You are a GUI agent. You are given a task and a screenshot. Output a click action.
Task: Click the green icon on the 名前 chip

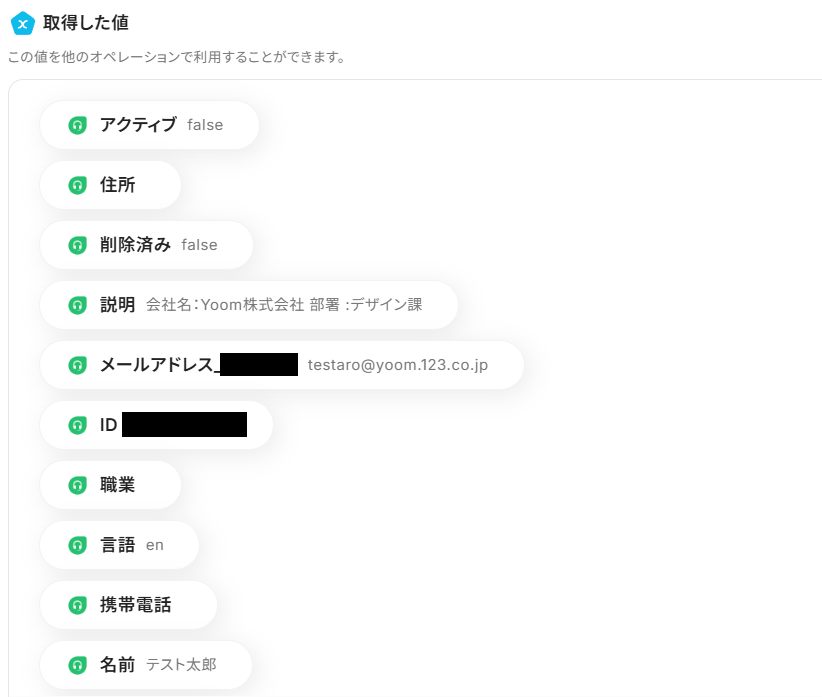(x=78, y=665)
